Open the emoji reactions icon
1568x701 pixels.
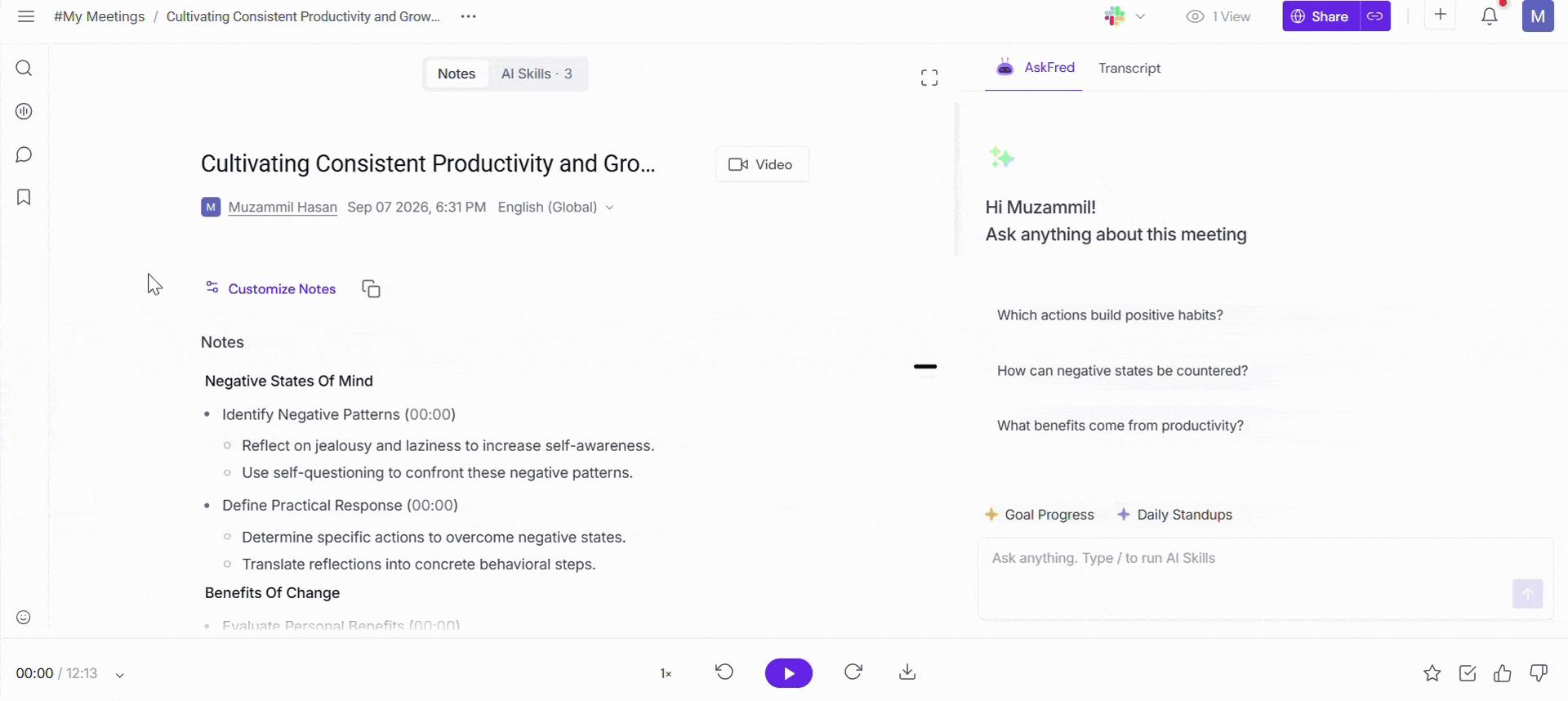[24, 618]
